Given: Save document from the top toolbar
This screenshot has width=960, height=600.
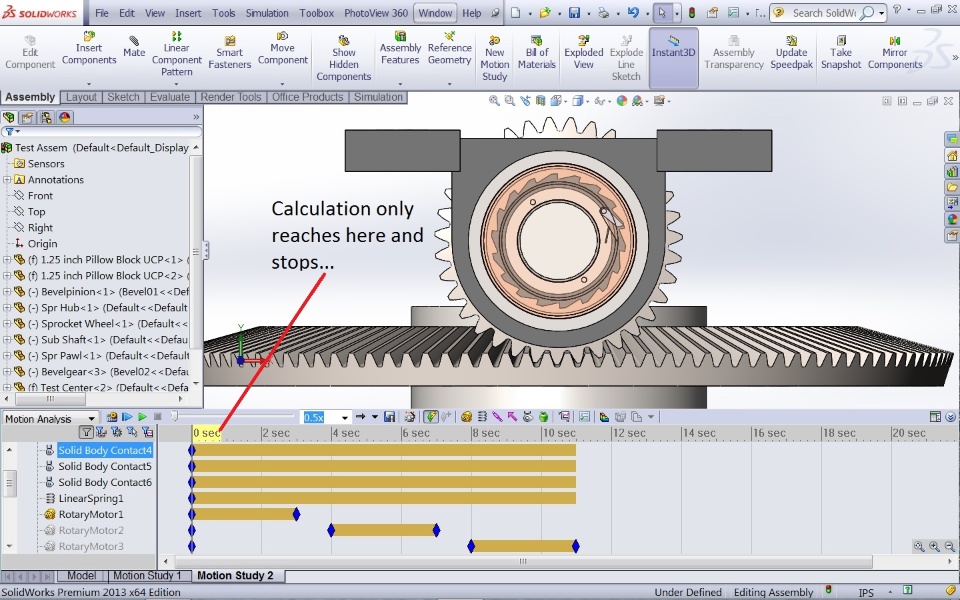Looking at the screenshot, I should point(574,12).
